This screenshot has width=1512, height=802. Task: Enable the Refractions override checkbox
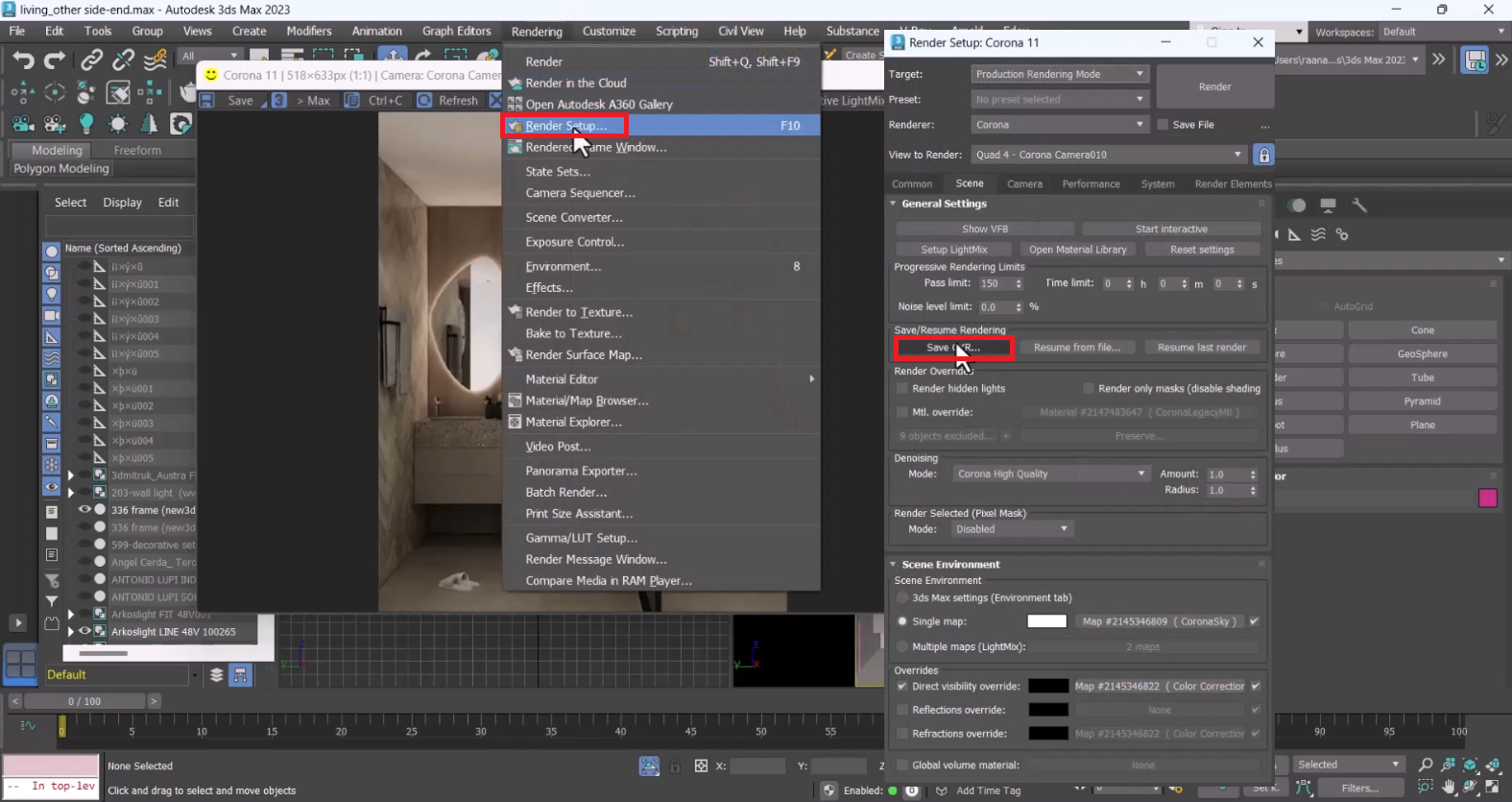coord(901,734)
